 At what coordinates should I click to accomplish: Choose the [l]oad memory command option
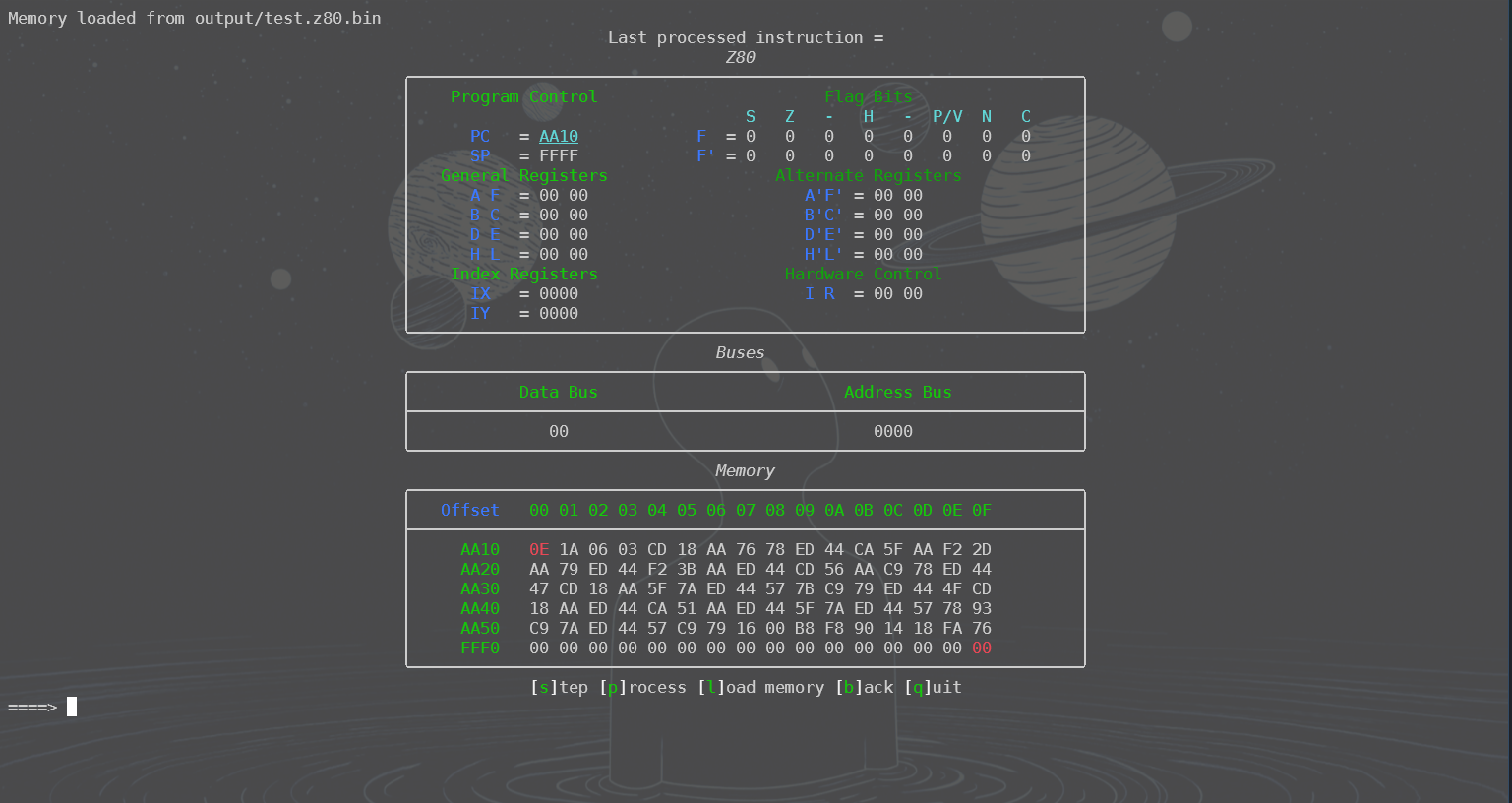point(760,687)
